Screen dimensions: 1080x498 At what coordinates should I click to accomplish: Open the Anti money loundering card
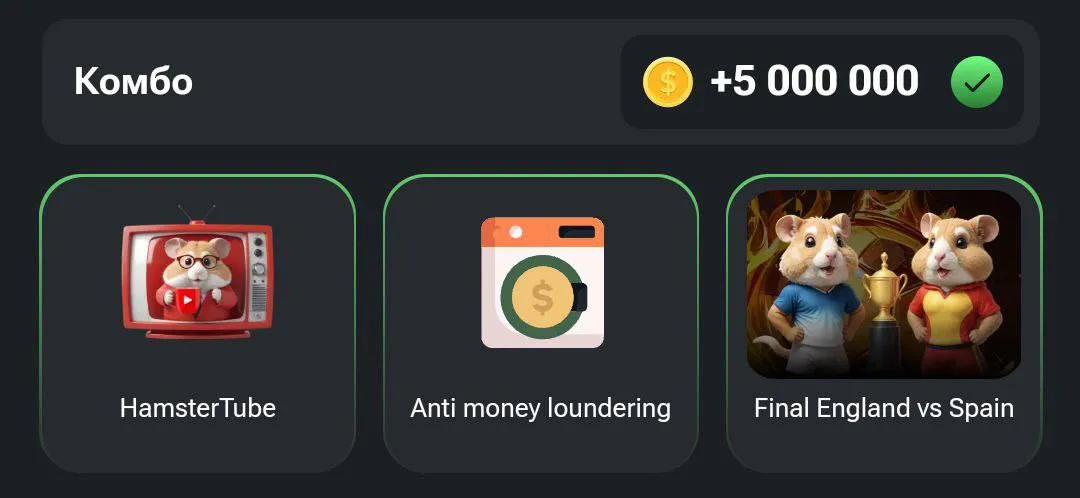coord(541,323)
